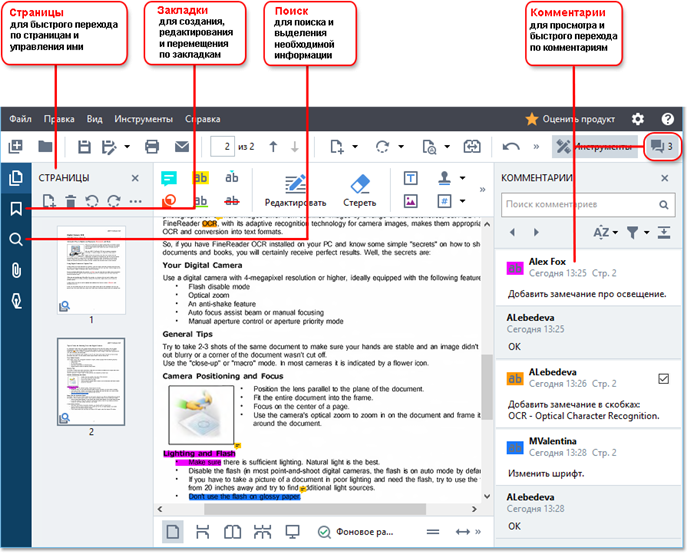This screenshot has height=557, width=690.
Task: Expand the add page dropdown arrow
Action: point(355,147)
